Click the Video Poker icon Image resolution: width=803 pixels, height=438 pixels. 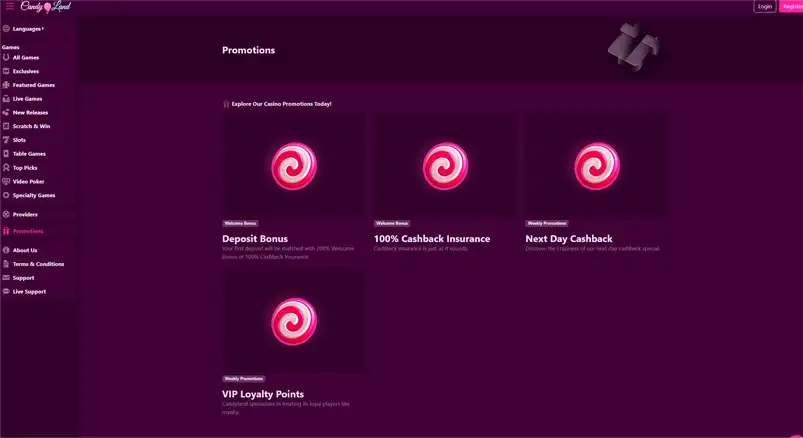6,182
